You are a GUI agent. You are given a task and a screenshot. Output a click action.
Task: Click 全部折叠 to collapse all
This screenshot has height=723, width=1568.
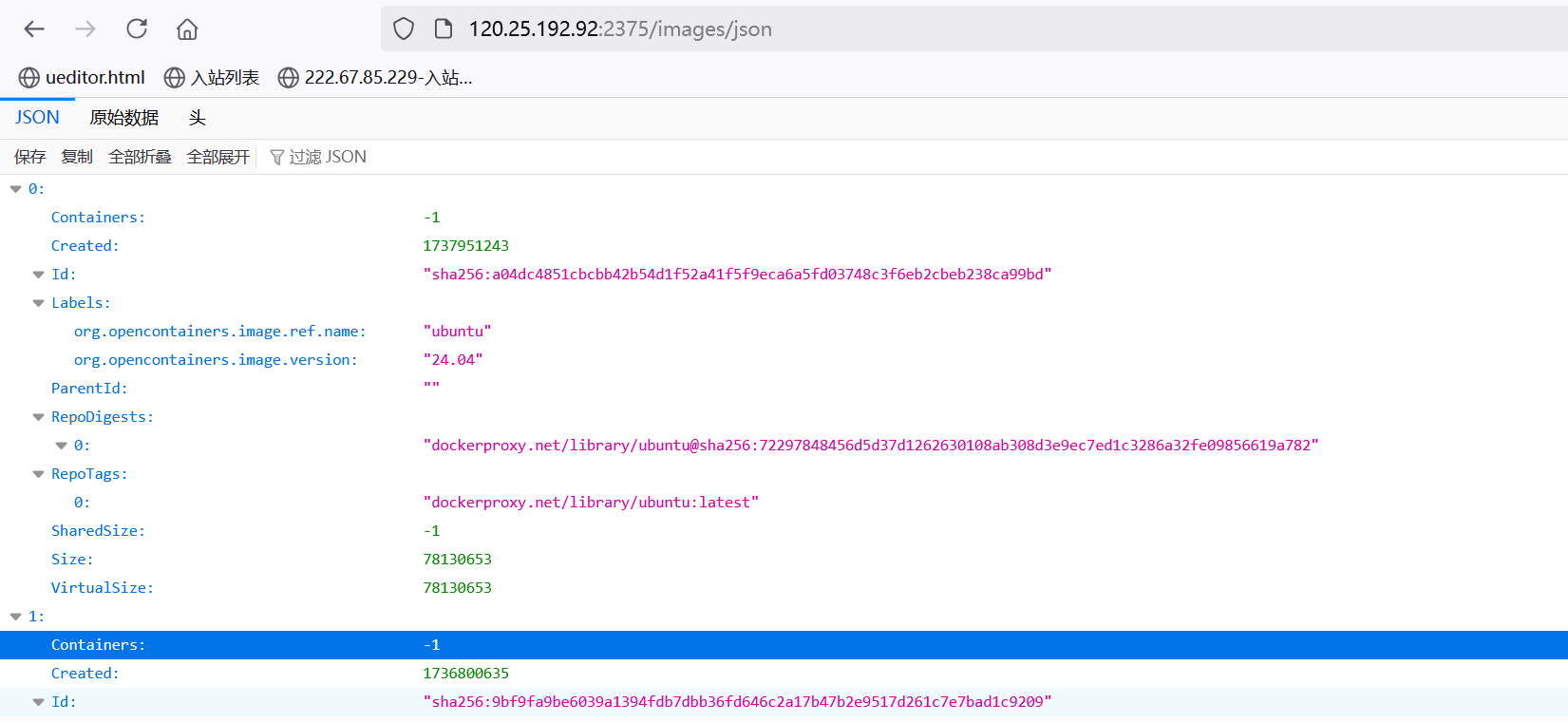pyautogui.click(x=140, y=157)
